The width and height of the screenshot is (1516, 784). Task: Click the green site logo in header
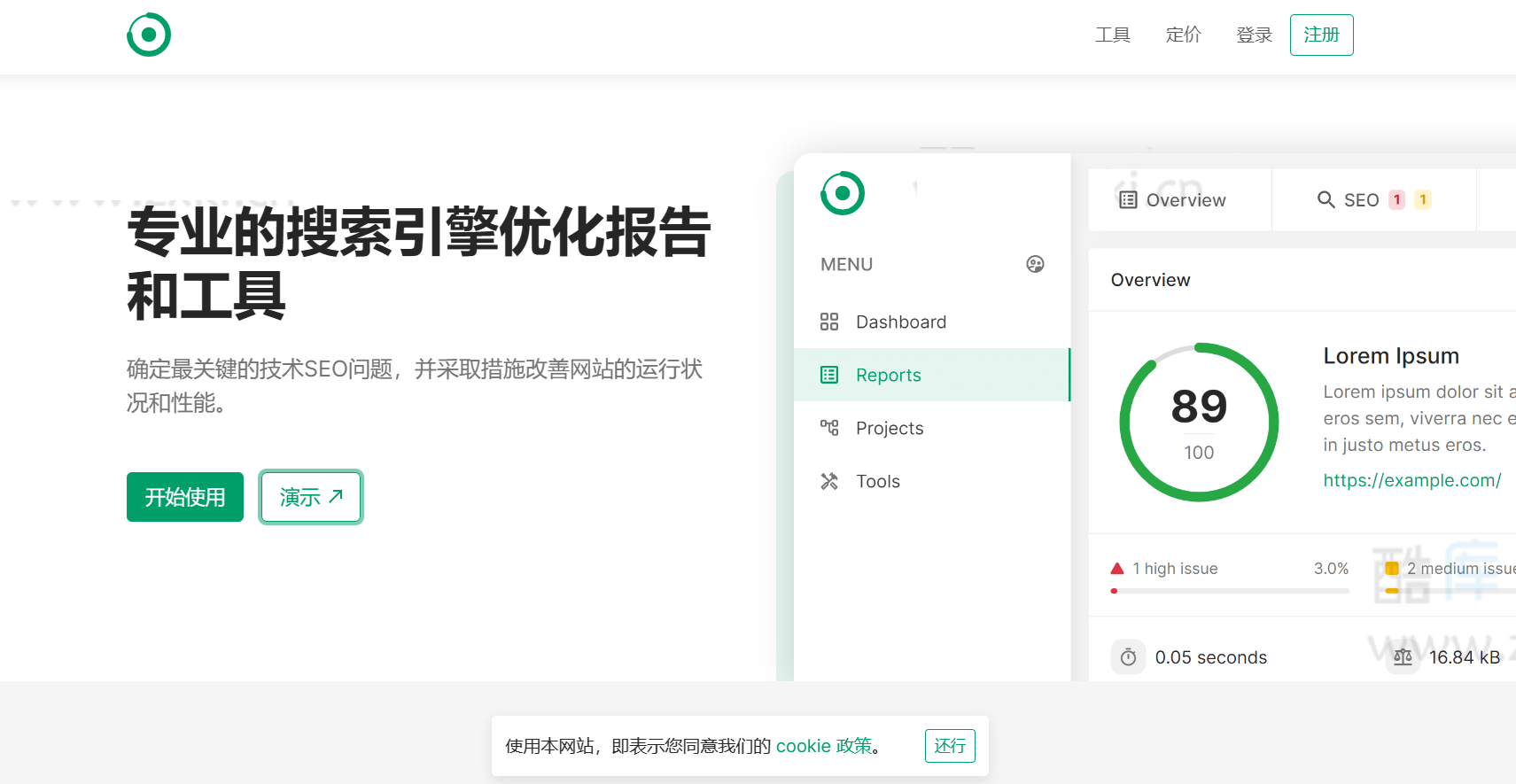pos(149,35)
